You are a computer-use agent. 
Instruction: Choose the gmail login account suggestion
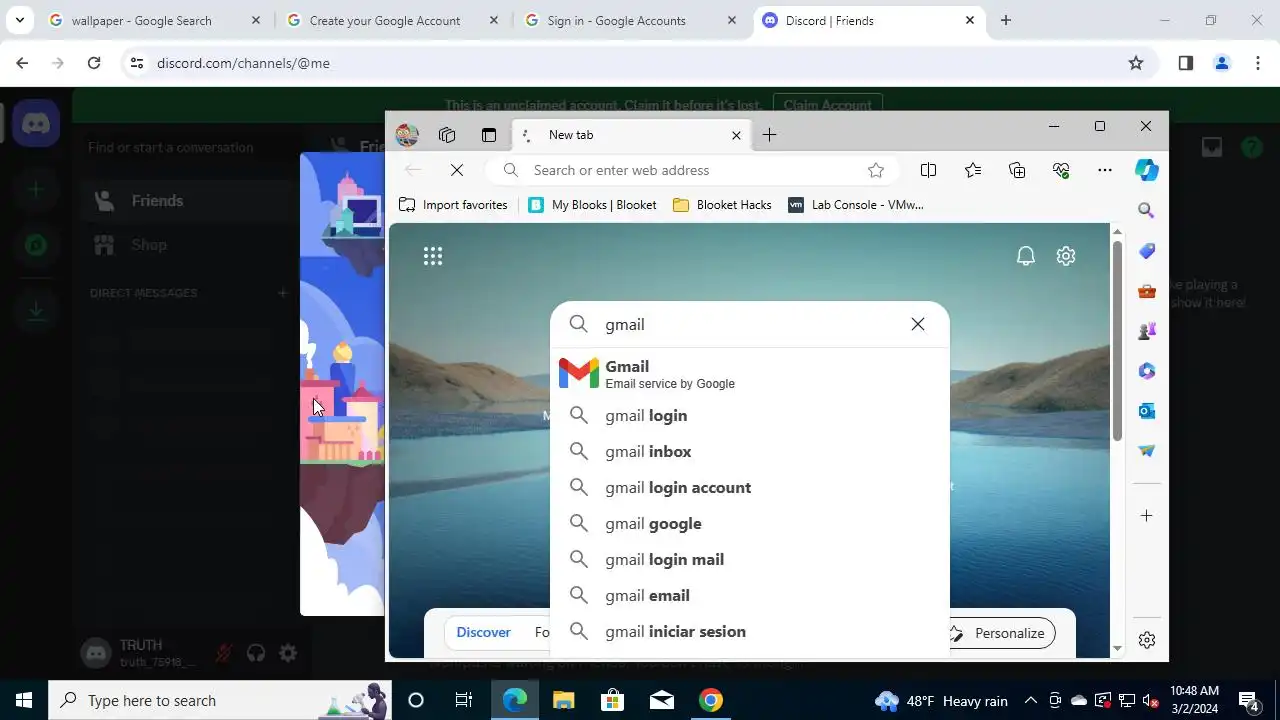(750, 487)
